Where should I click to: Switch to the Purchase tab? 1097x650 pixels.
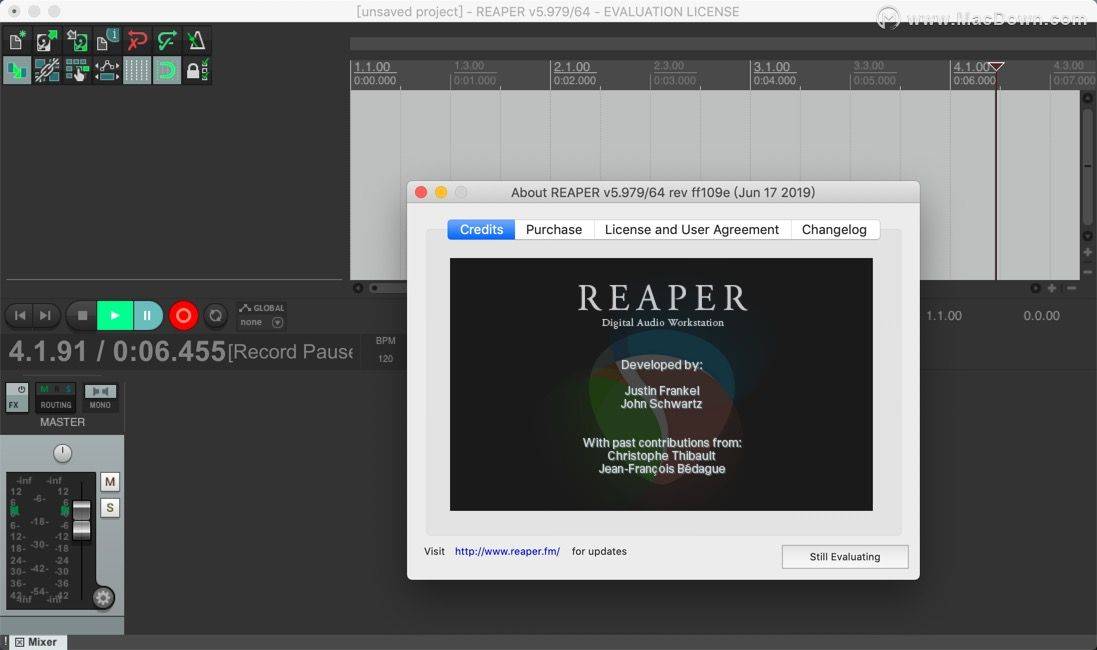(553, 229)
